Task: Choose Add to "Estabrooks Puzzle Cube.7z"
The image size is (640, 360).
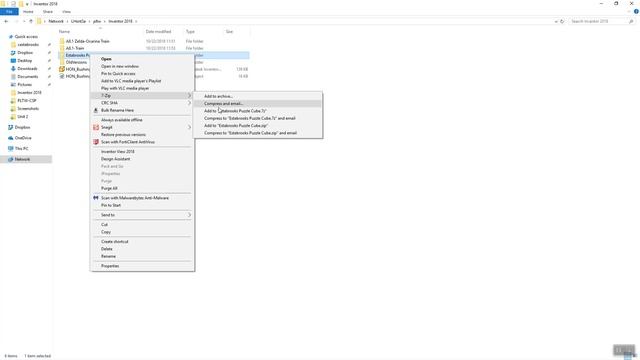Action: tap(235, 111)
